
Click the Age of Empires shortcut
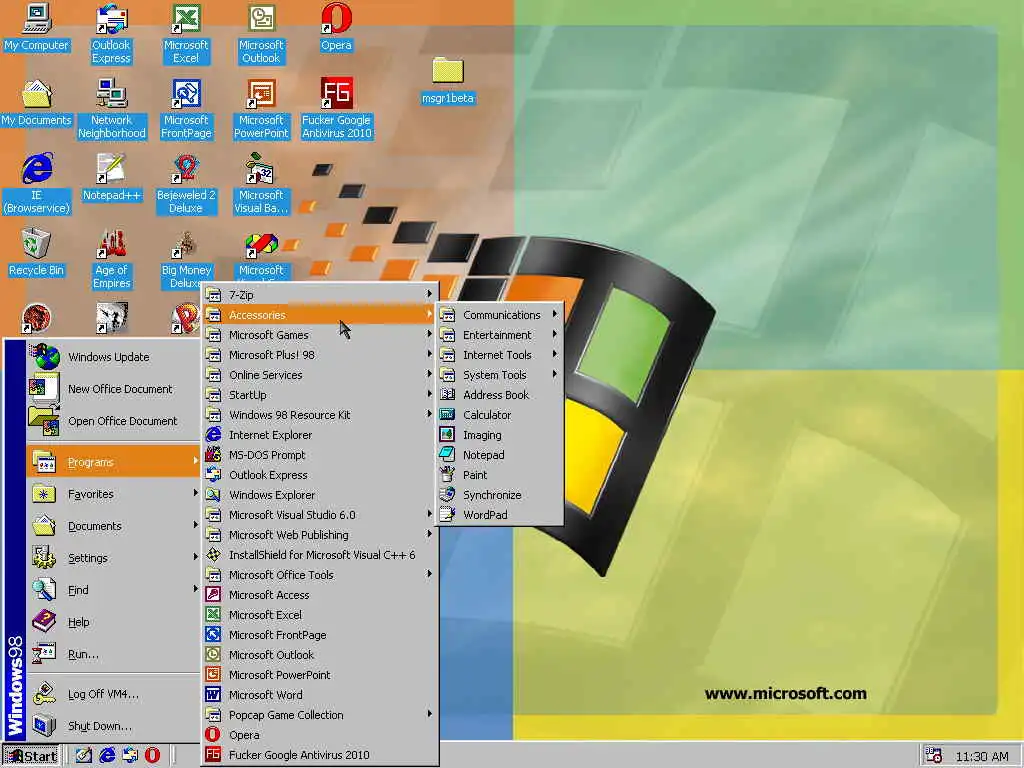[x=111, y=259]
